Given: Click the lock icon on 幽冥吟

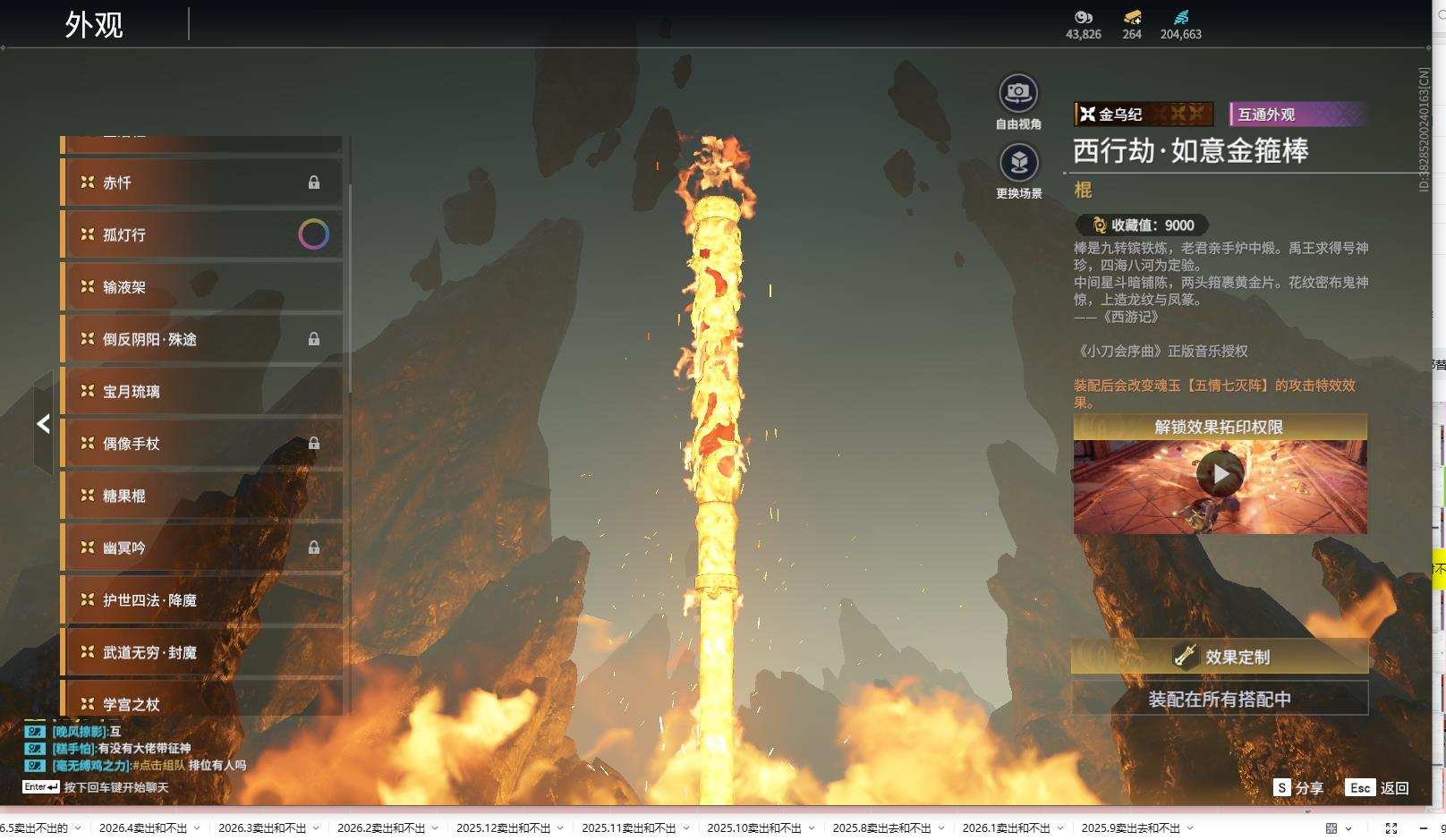Looking at the screenshot, I should (314, 547).
